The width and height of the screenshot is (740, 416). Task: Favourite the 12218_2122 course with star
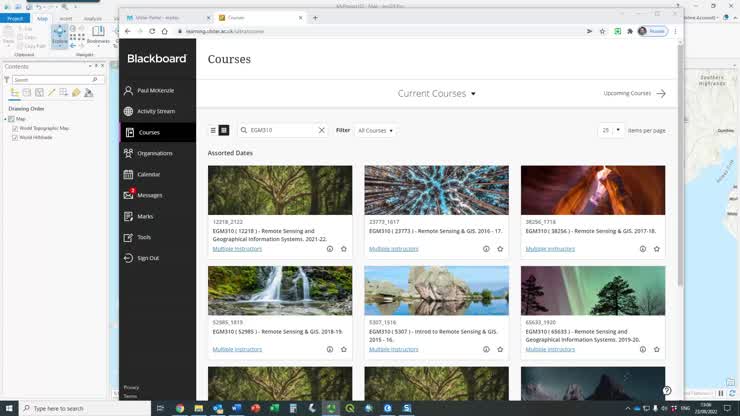pyautogui.click(x=344, y=249)
